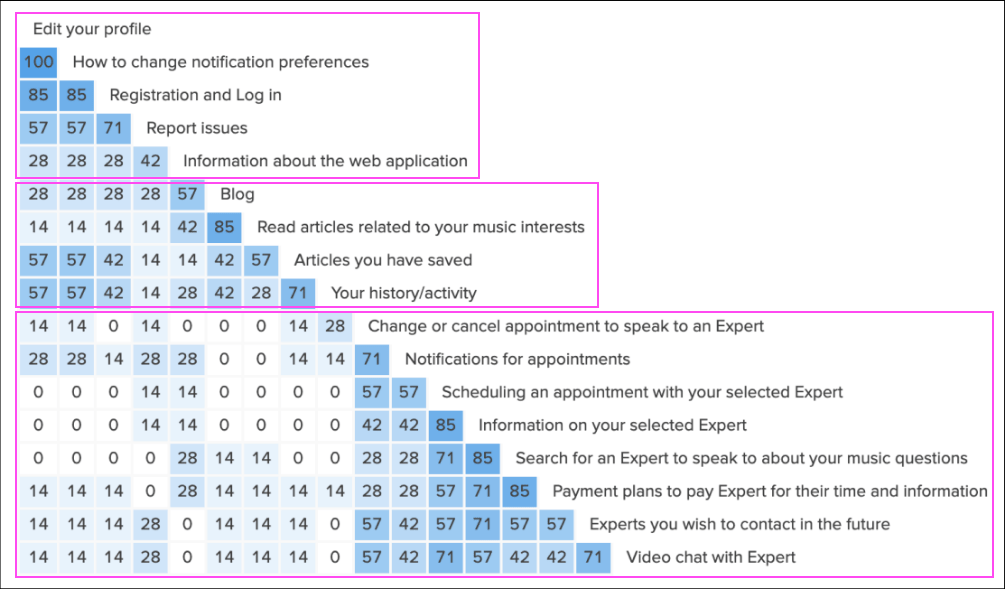Click the Blog card label
The height and width of the screenshot is (589, 1005).
click(237, 194)
